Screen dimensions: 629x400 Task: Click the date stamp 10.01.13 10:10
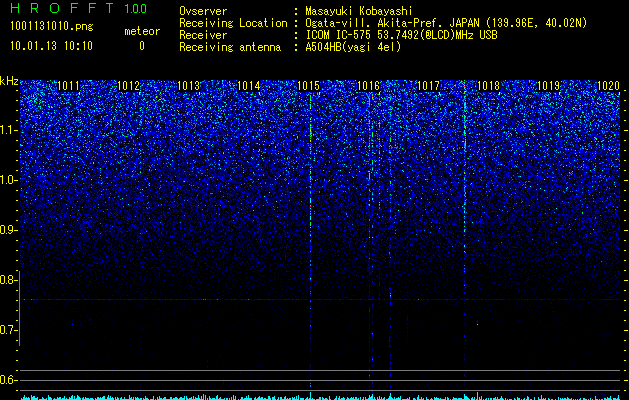[51, 46]
